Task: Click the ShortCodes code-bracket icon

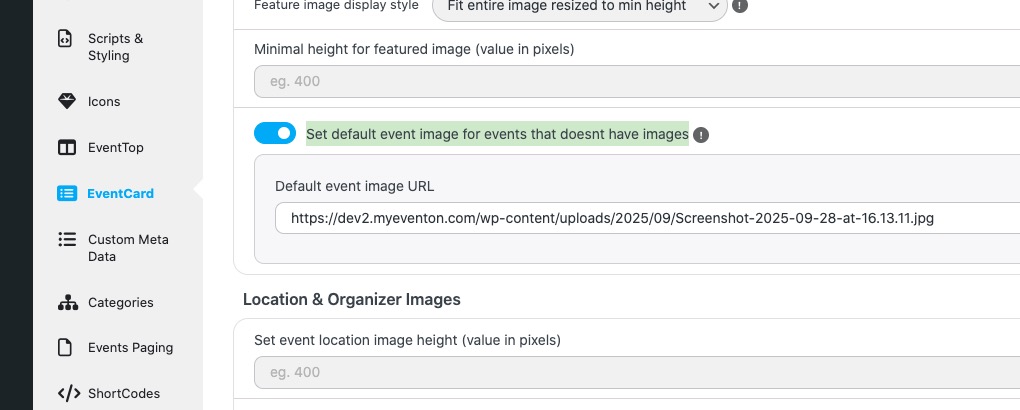Action: pyautogui.click(x=66, y=393)
